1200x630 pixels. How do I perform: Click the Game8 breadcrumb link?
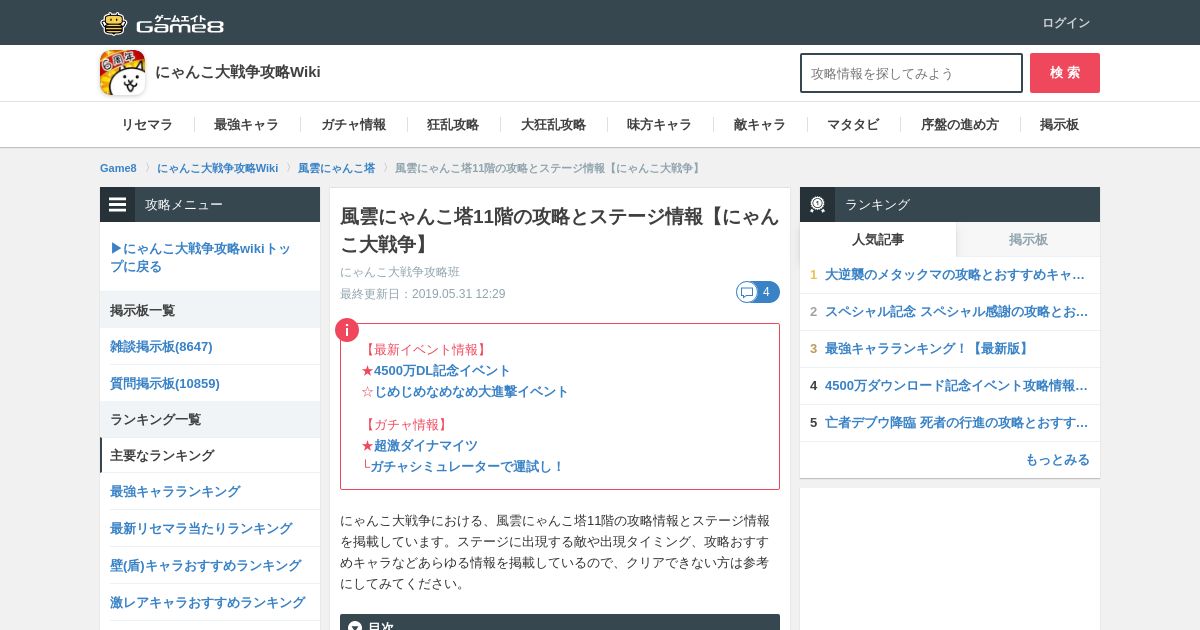(x=118, y=168)
